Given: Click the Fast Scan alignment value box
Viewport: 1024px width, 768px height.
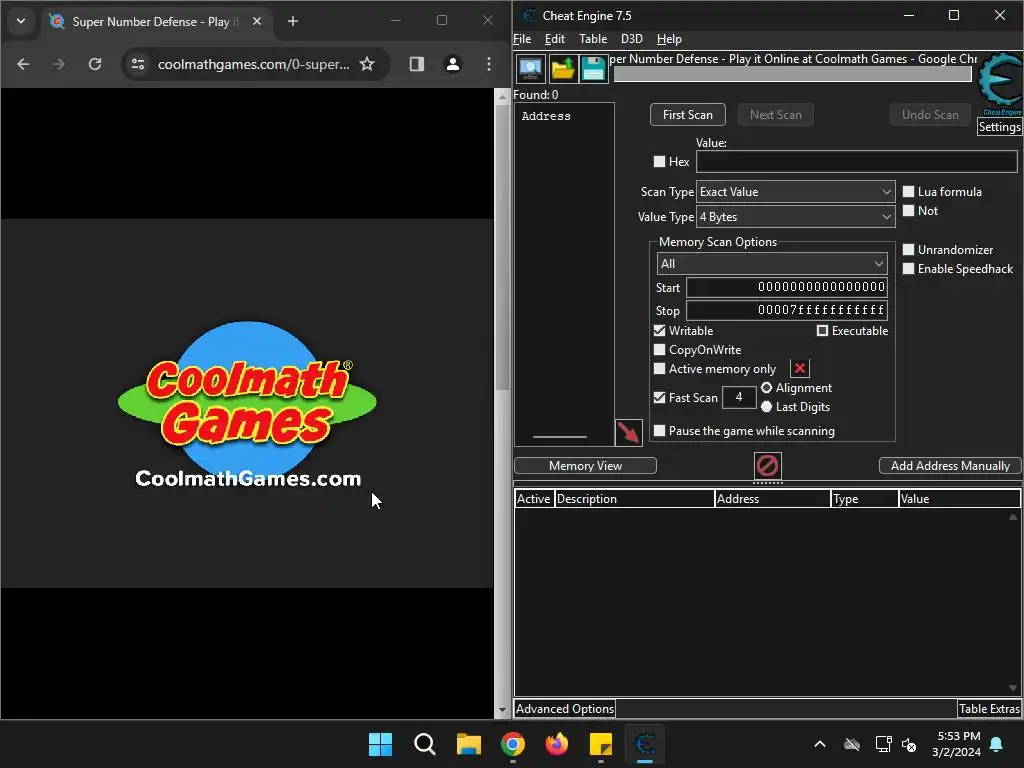Looking at the screenshot, I should coord(739,397).
